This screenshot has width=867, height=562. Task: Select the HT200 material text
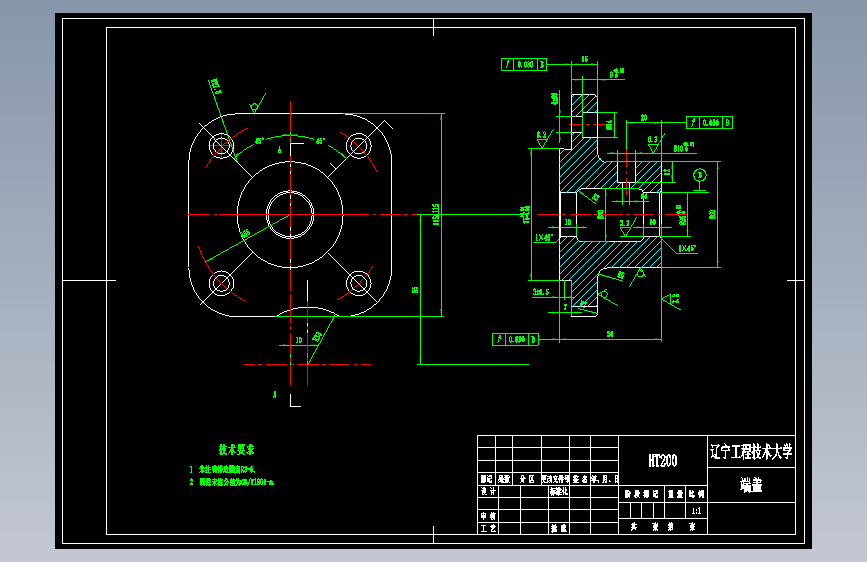coord(662,461)
